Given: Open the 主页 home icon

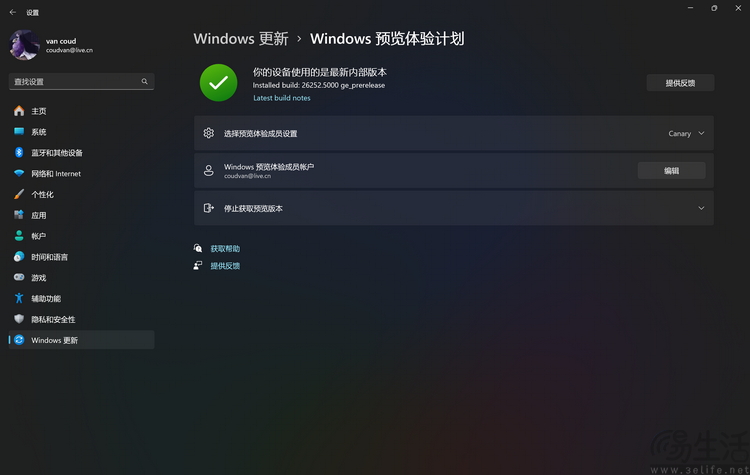Looking at the screenshot, I should pyautogui.click(x=19, y=111).
